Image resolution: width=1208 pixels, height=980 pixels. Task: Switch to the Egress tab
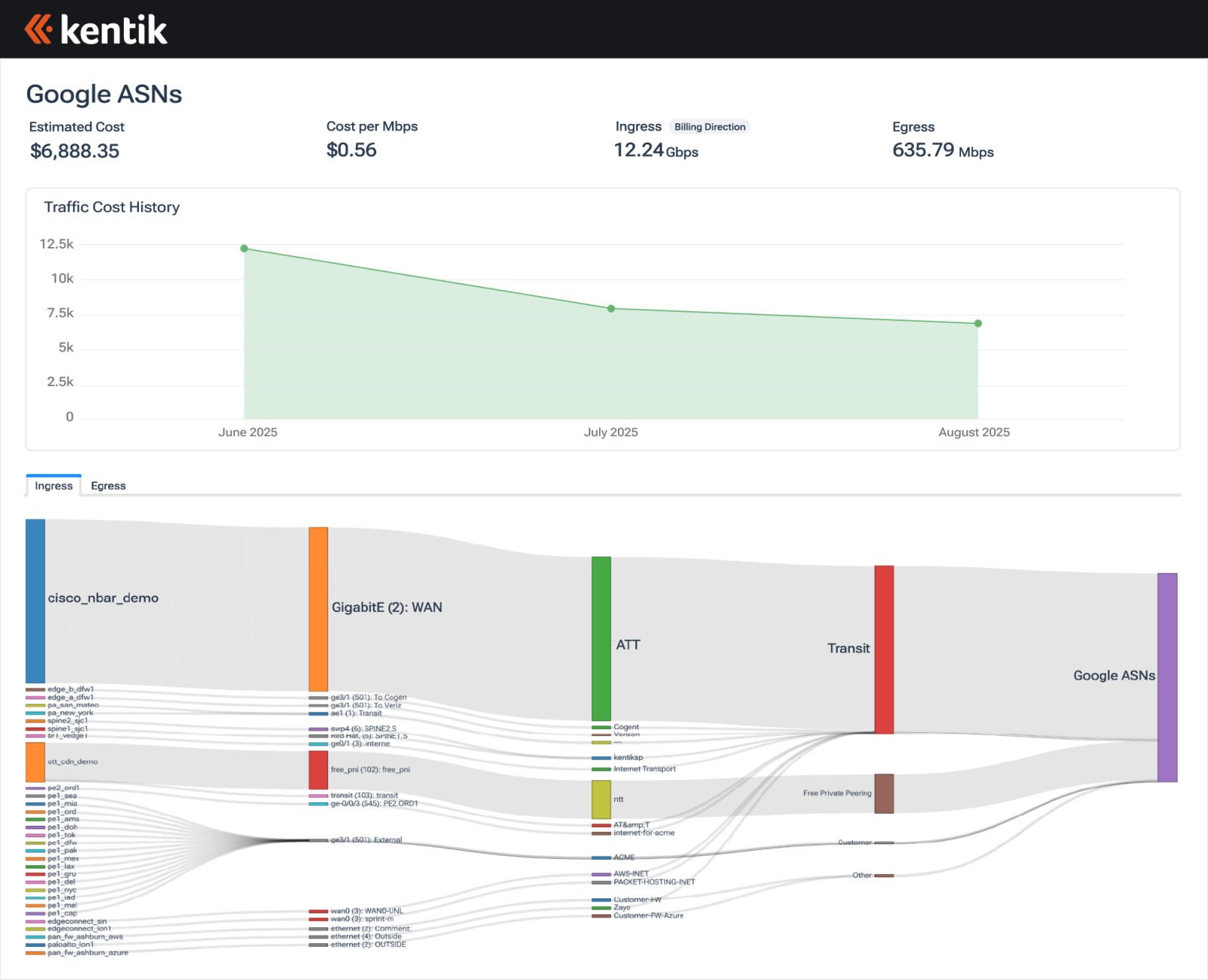[108, 486]
